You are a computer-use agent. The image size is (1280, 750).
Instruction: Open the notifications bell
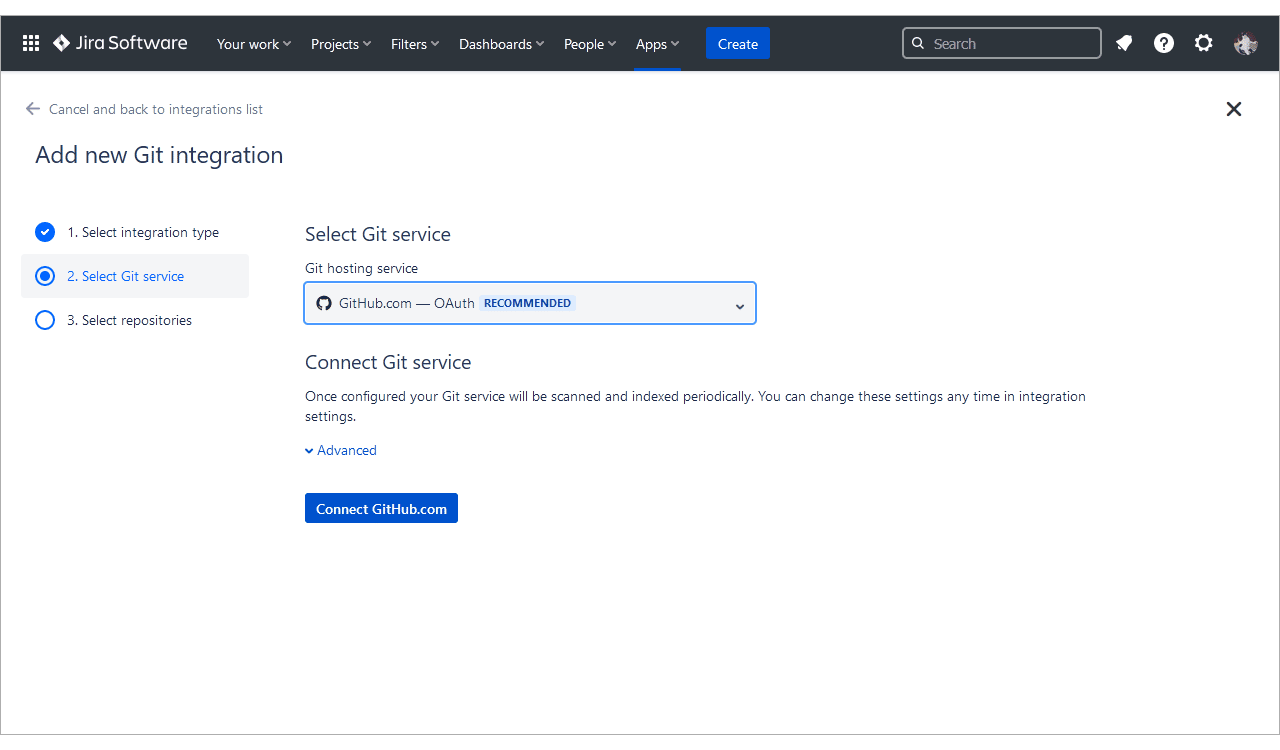1124,44
